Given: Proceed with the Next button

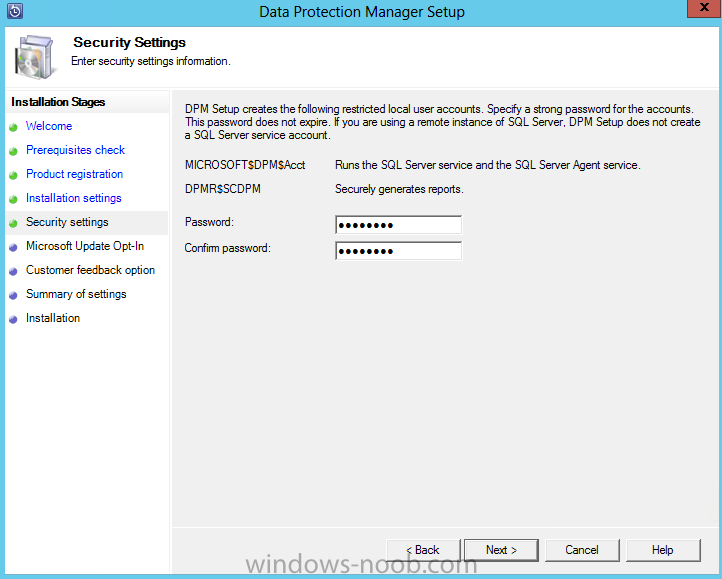Looking at the screenshot, I should pos(501,550).
